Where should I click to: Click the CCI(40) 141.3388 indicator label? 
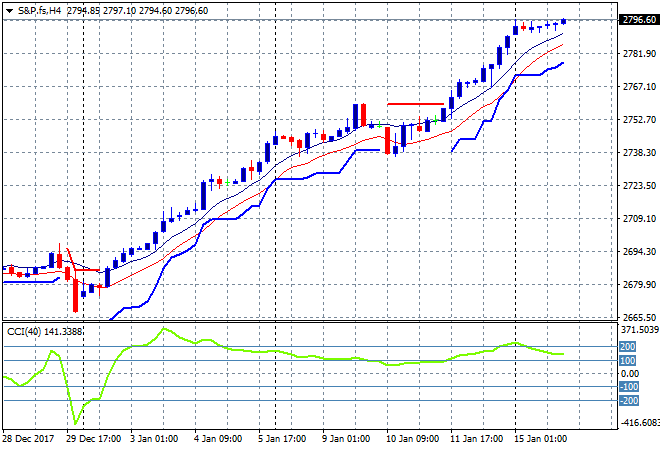45,332
